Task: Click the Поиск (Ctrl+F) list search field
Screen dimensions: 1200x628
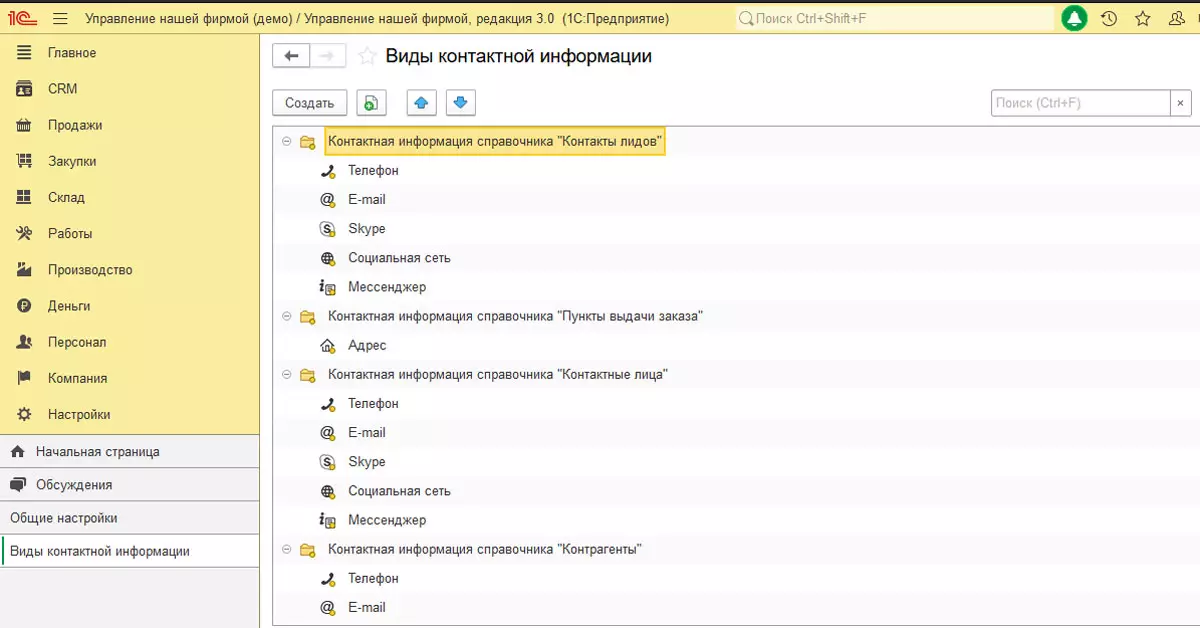Action: pyautogui.click(x=1080, y=103)
